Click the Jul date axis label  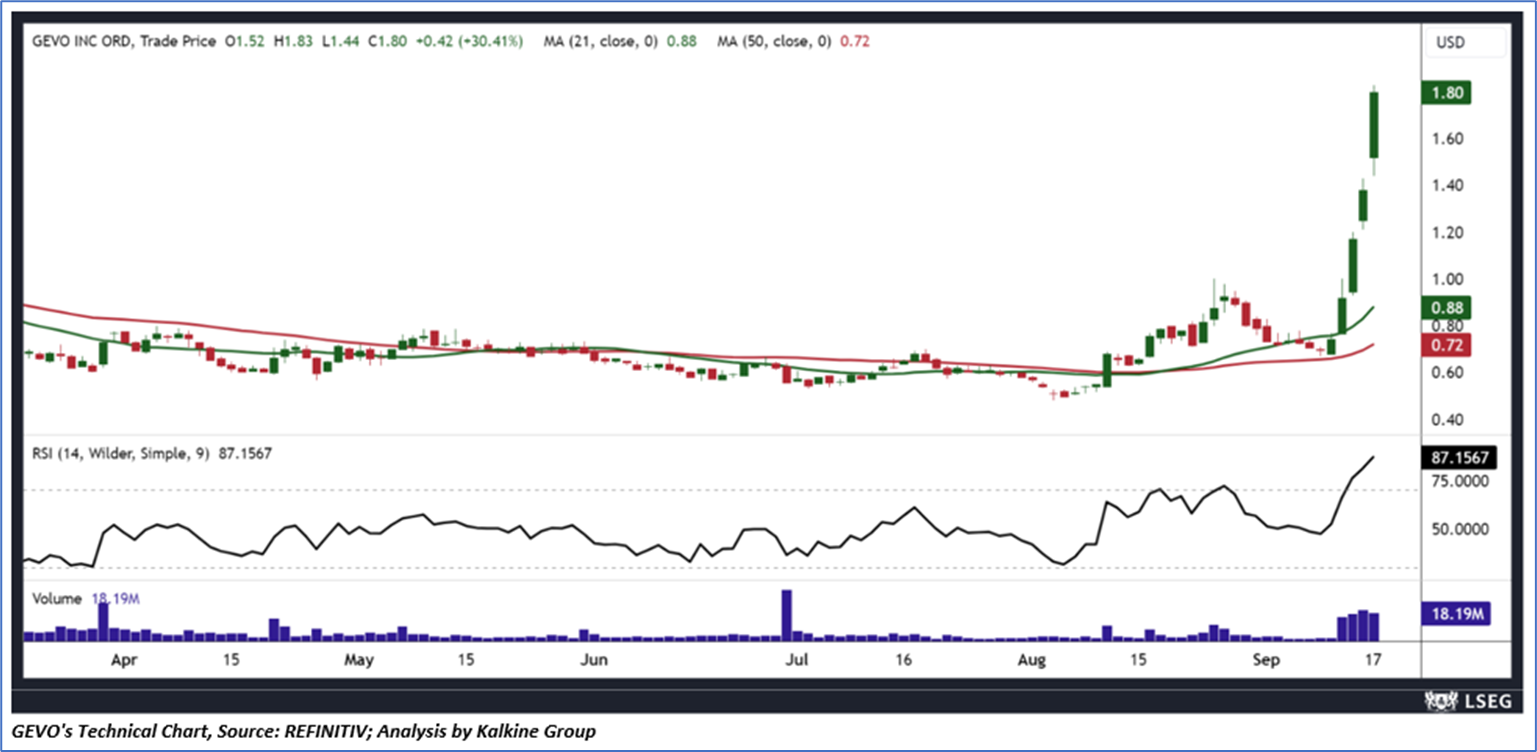point(797,661)
